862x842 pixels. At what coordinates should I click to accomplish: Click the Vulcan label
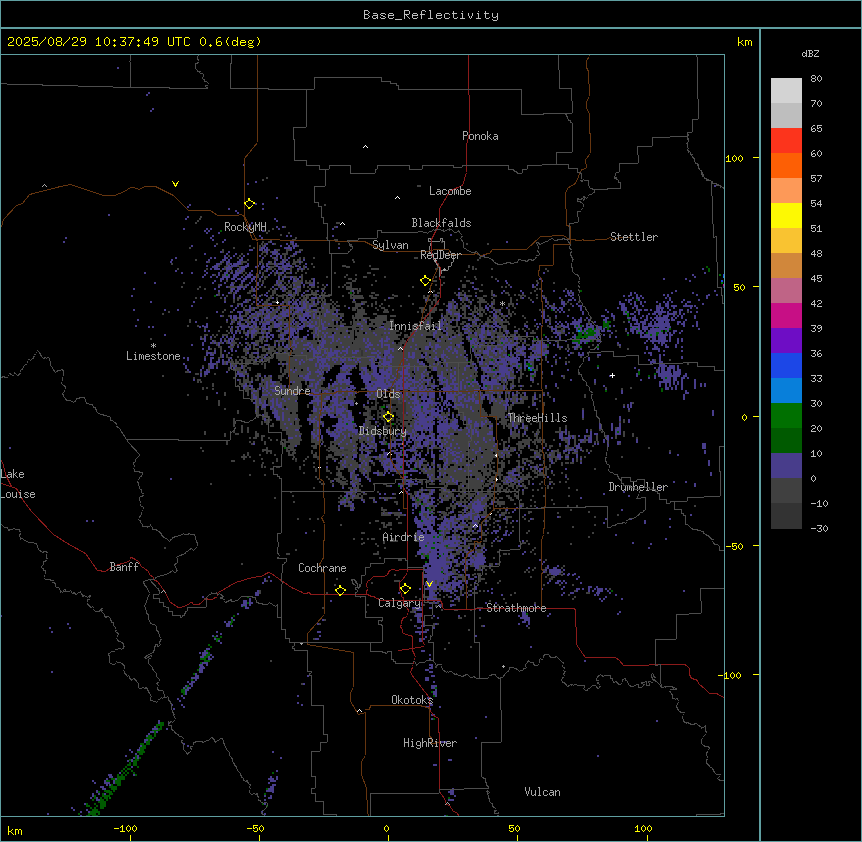542,792
